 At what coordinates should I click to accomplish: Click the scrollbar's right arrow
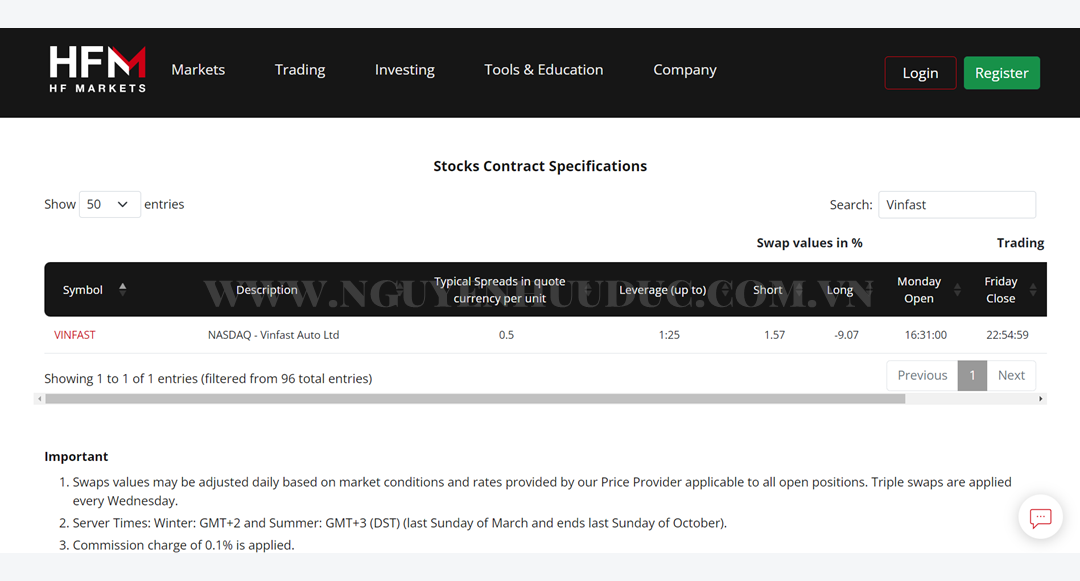coord(1041,399)
